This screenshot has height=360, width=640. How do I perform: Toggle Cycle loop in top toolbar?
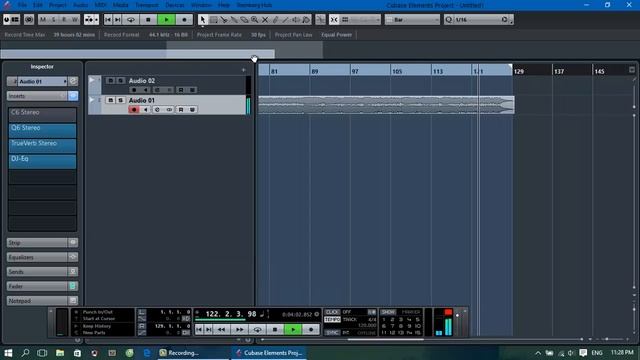click(x=131, y=20)
